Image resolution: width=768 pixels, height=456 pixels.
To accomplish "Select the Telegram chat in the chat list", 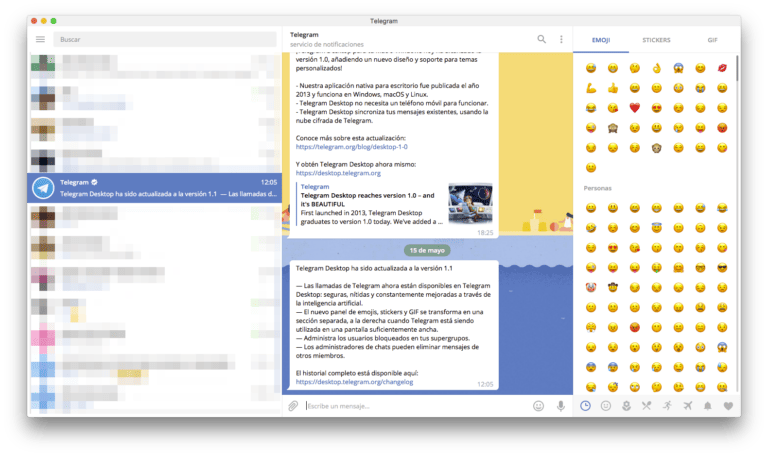I will tap(155, 188).
